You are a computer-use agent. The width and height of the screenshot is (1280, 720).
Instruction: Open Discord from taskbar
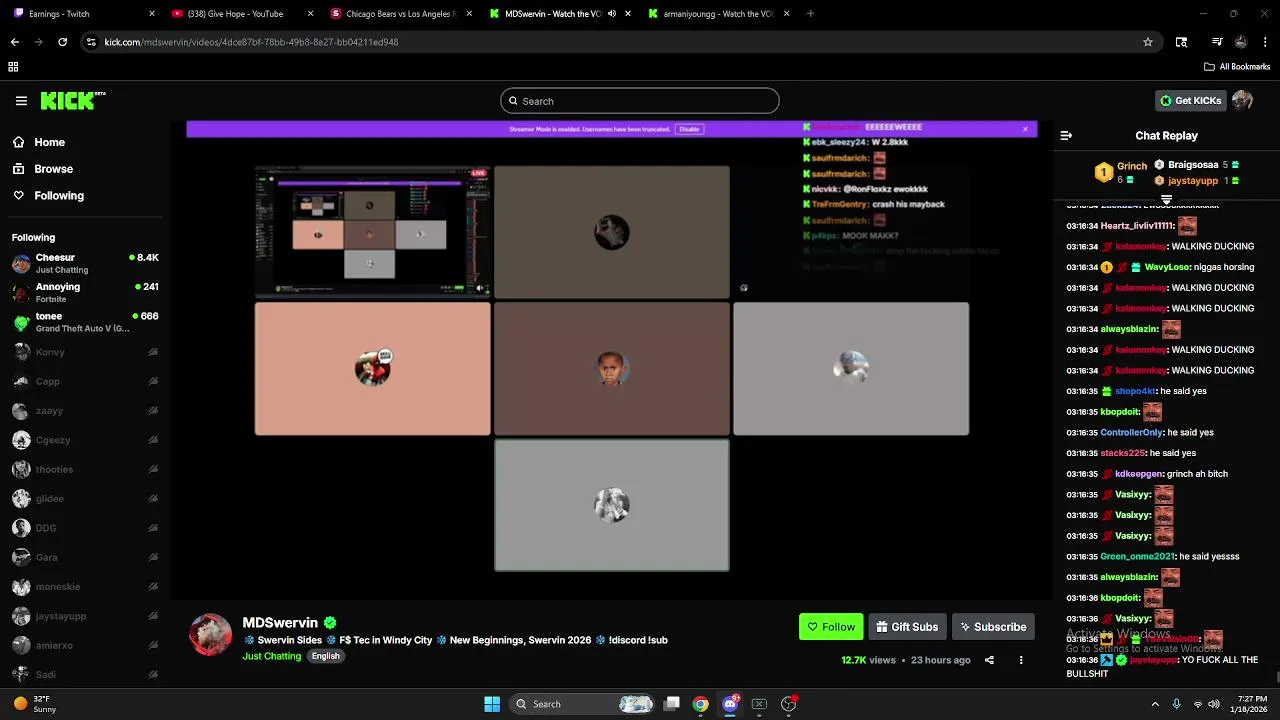point(730,704)
